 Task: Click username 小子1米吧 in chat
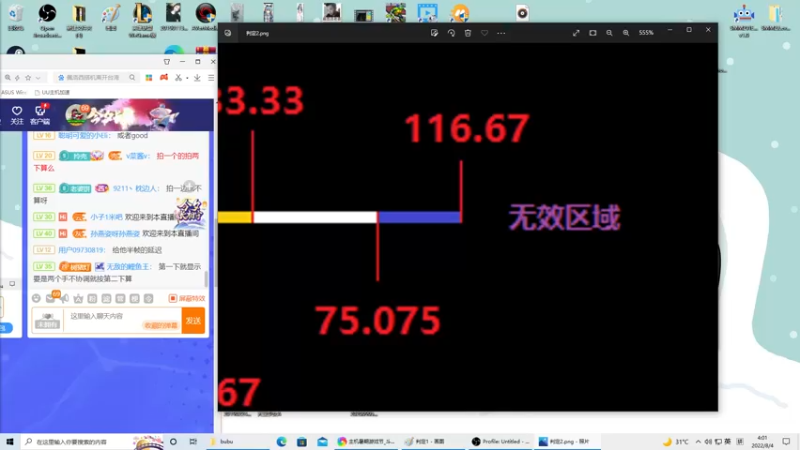pos(106,217)
